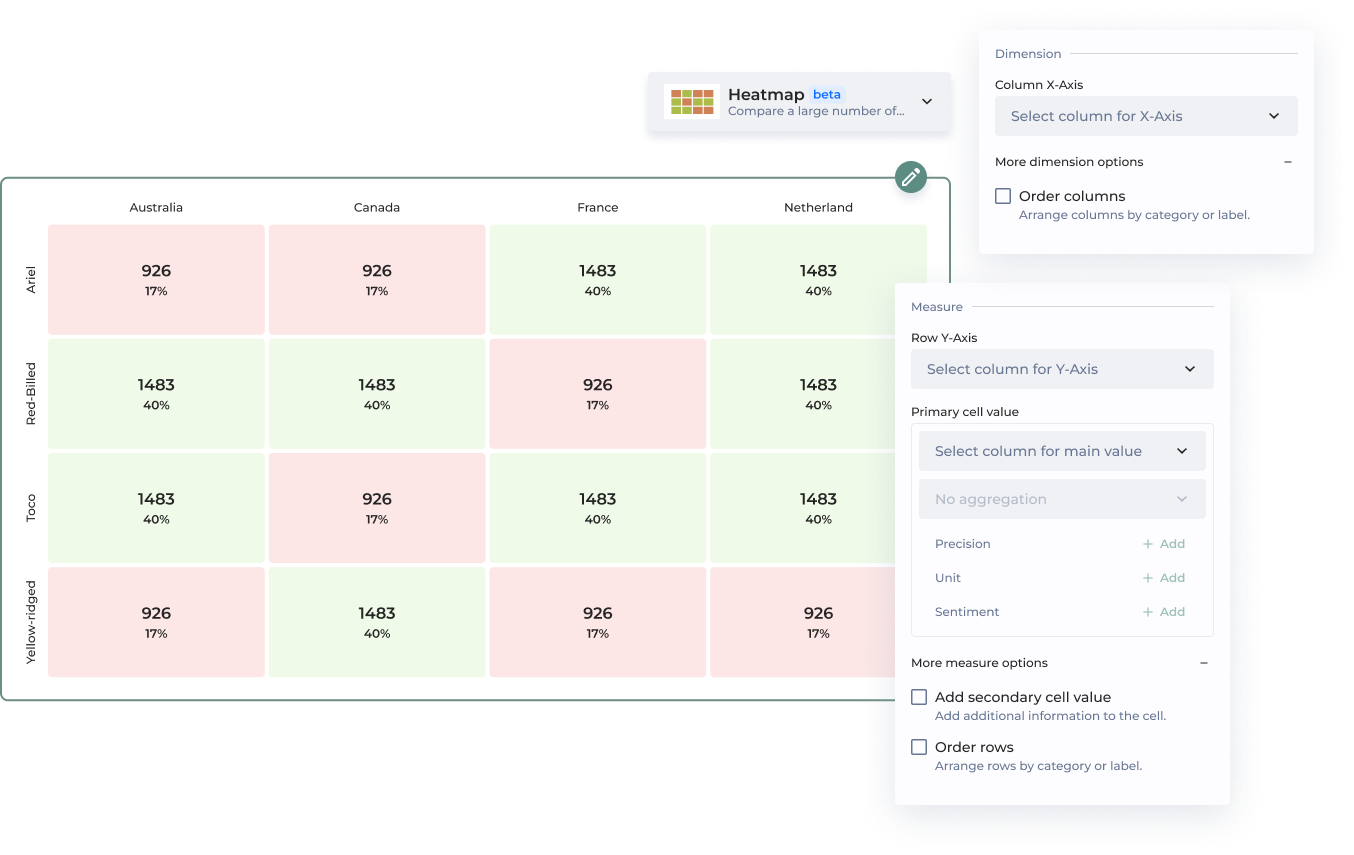Click the green Toco France heatmap cell
This screenshot has height=855, width=1354.
[597, 507]
